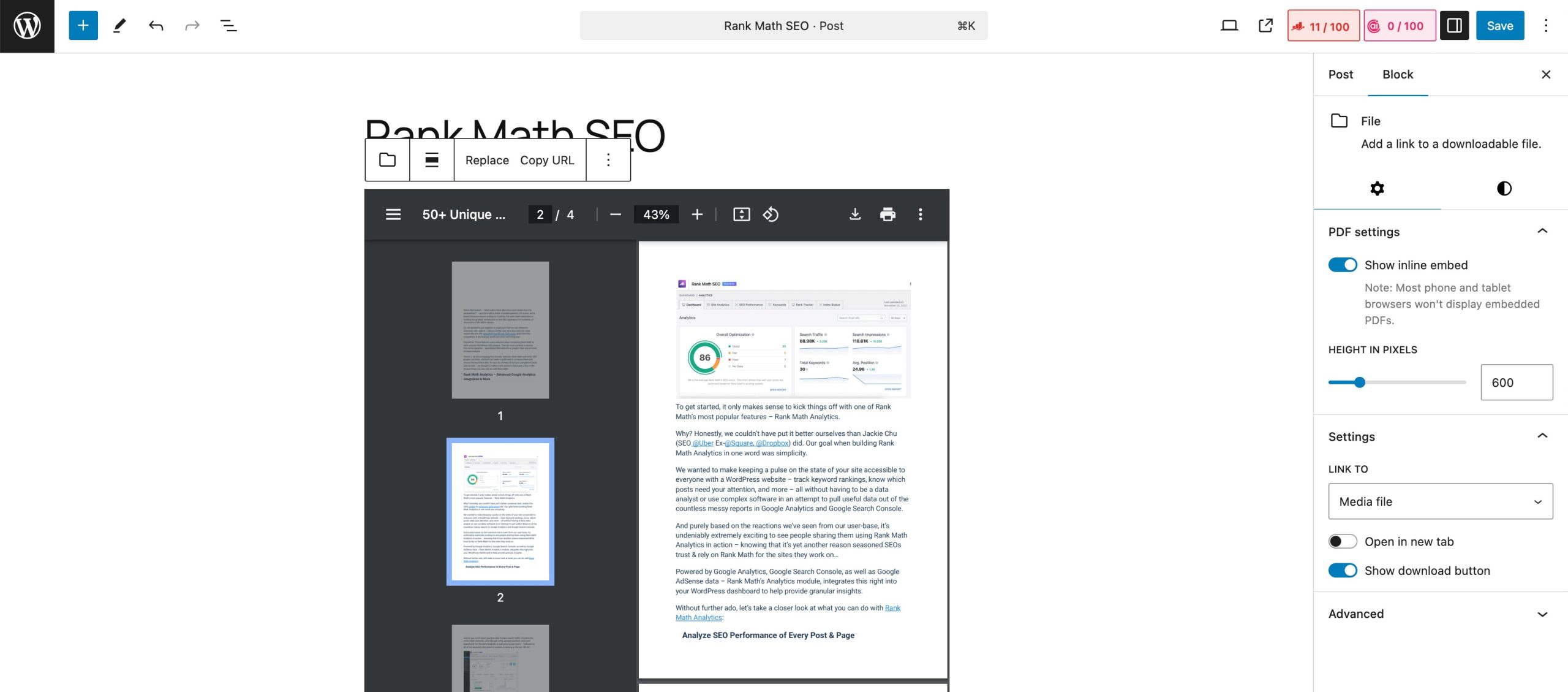This screenshot has width=1568, height=692.
Task: Click the block list view icon
Action: (x=228, y=25)
